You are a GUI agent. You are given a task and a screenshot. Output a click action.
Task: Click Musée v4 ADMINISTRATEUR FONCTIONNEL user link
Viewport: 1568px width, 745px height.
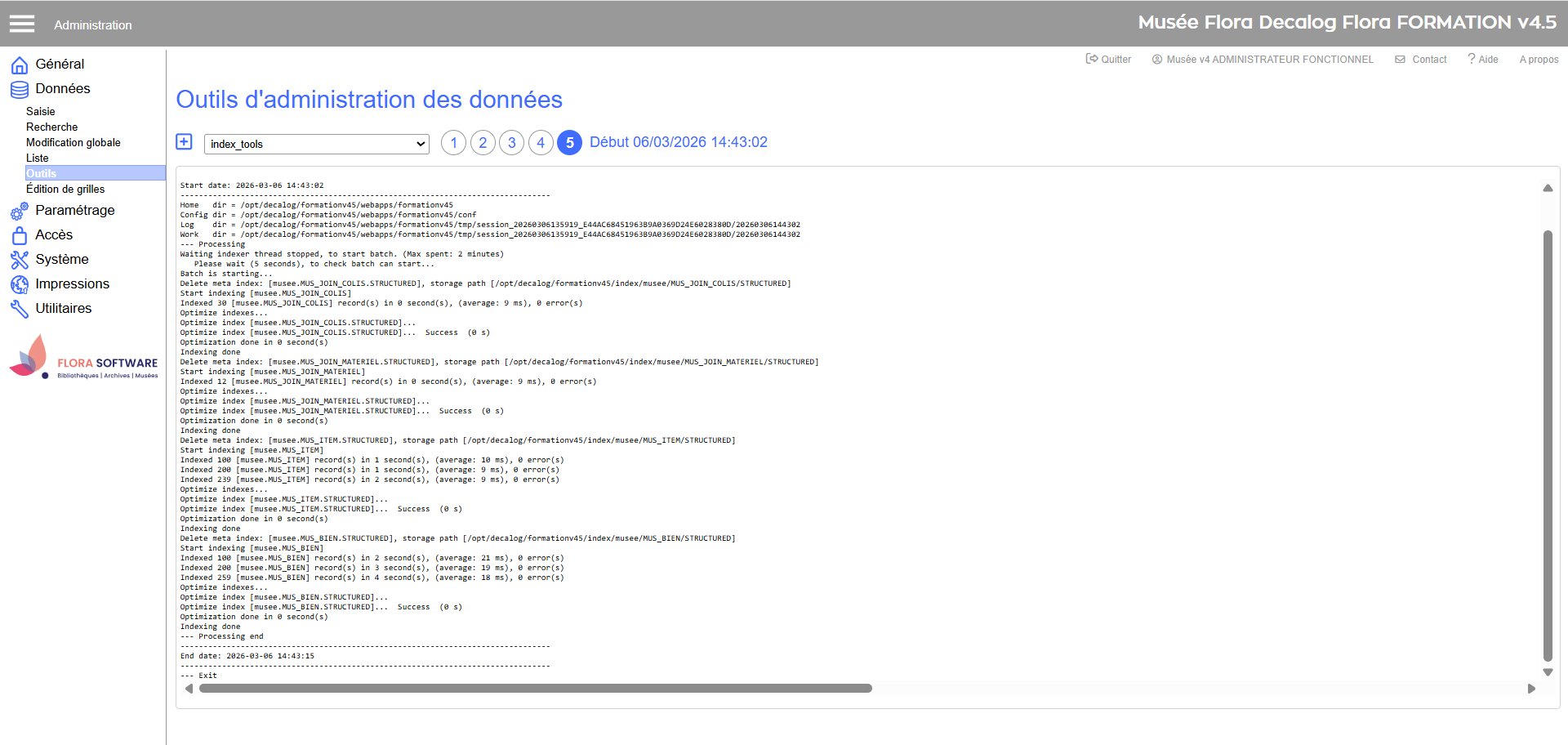coord(1270,60)
